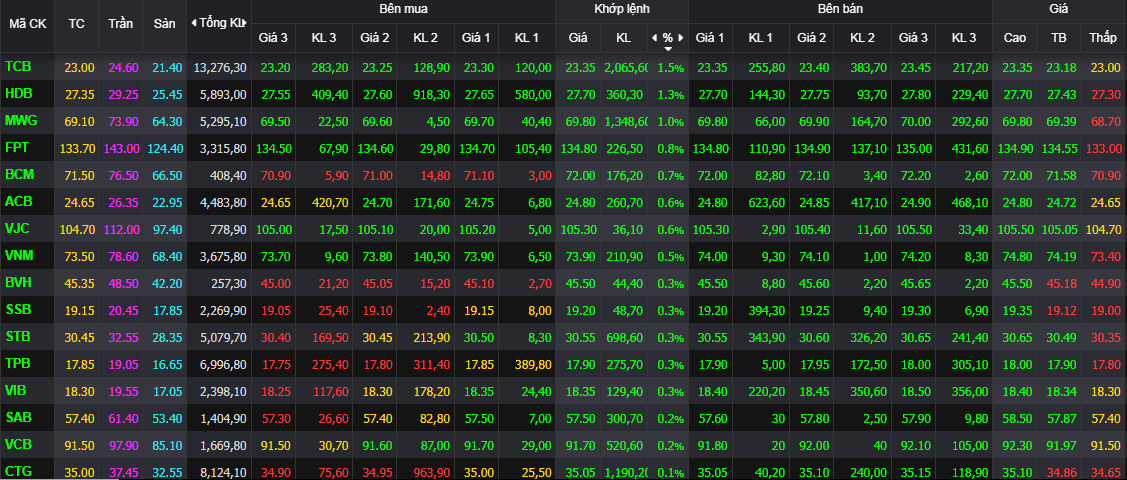Click the Khớp lệnh group header
The image size is (1127, 480).
tap(622, 9)
